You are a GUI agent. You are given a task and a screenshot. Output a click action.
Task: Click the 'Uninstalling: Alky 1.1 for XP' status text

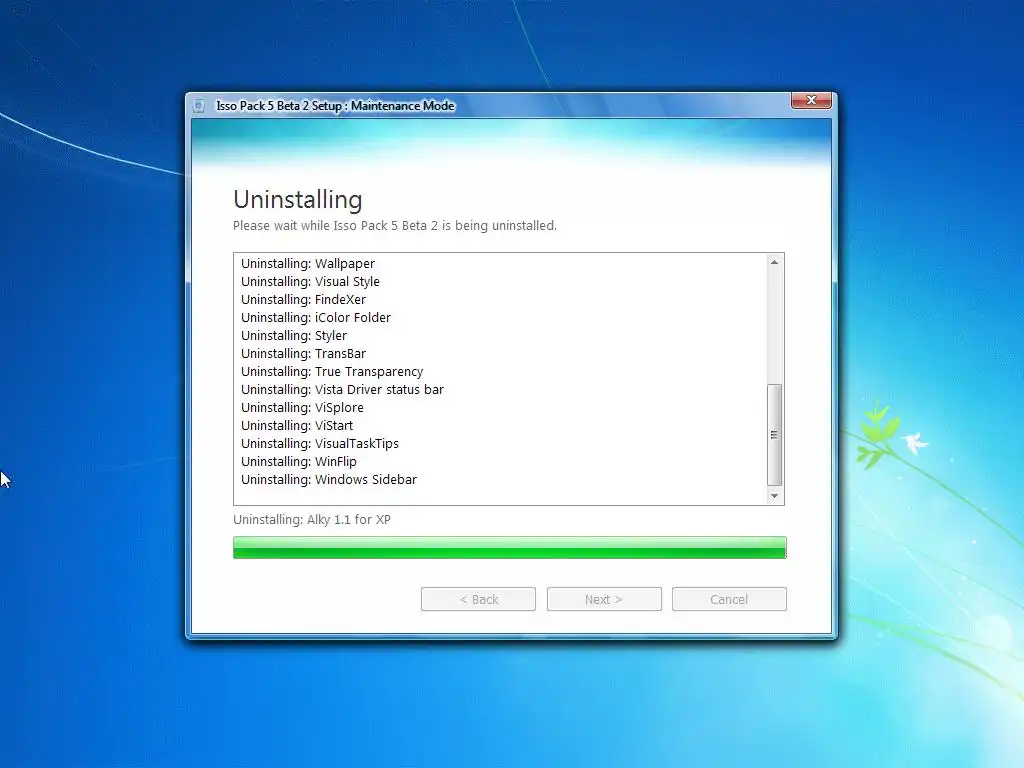click(x=312, y=519)
